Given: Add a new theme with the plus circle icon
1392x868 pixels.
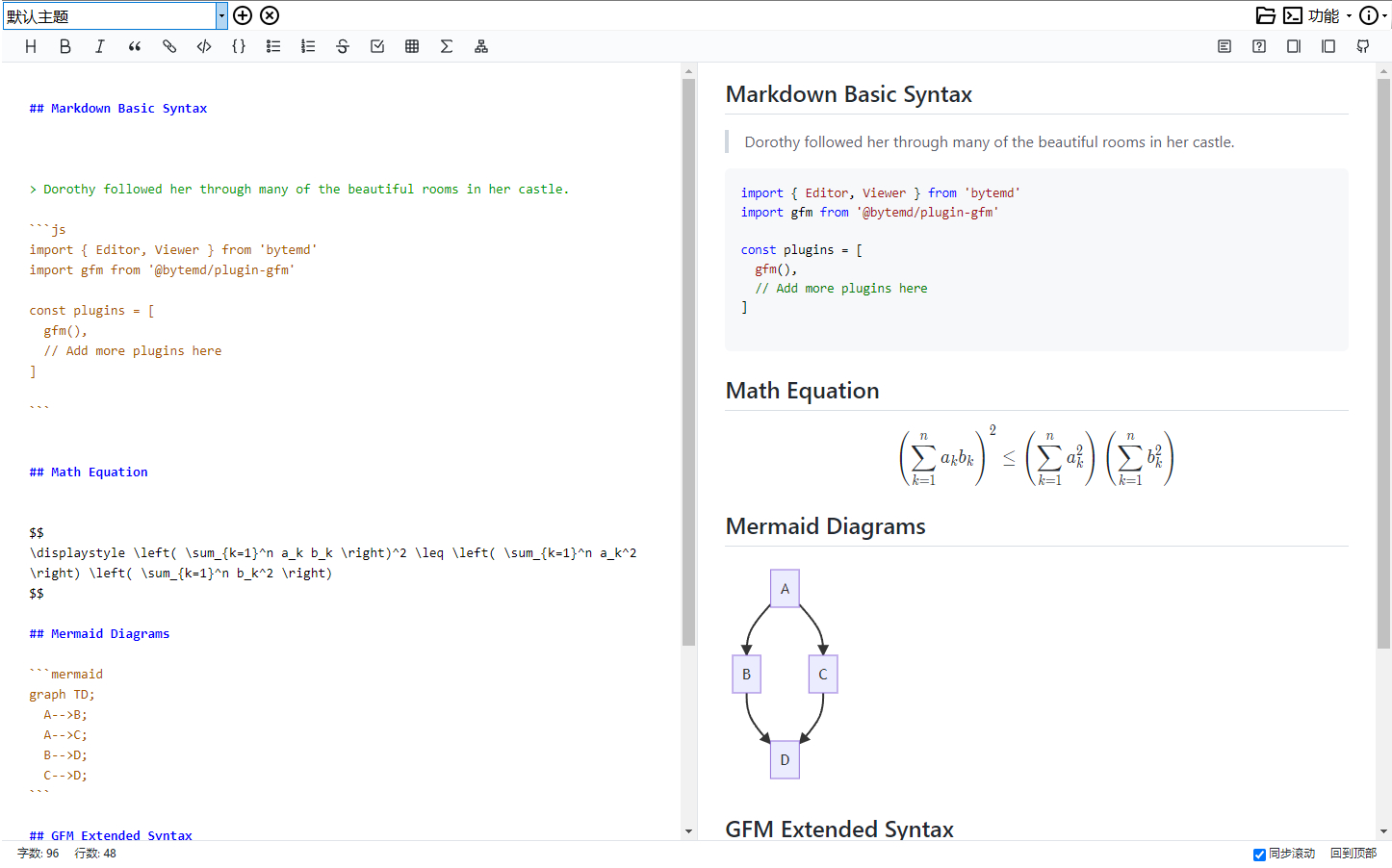Looking at the screenshot, I should tap(243, 15).
